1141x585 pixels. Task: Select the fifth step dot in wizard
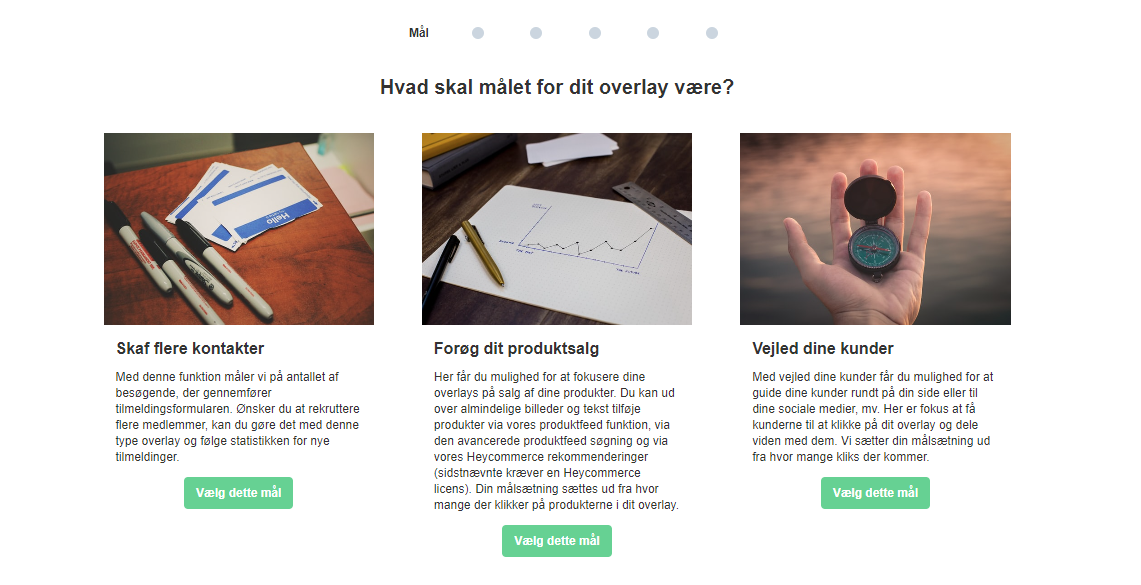[653, 33]
